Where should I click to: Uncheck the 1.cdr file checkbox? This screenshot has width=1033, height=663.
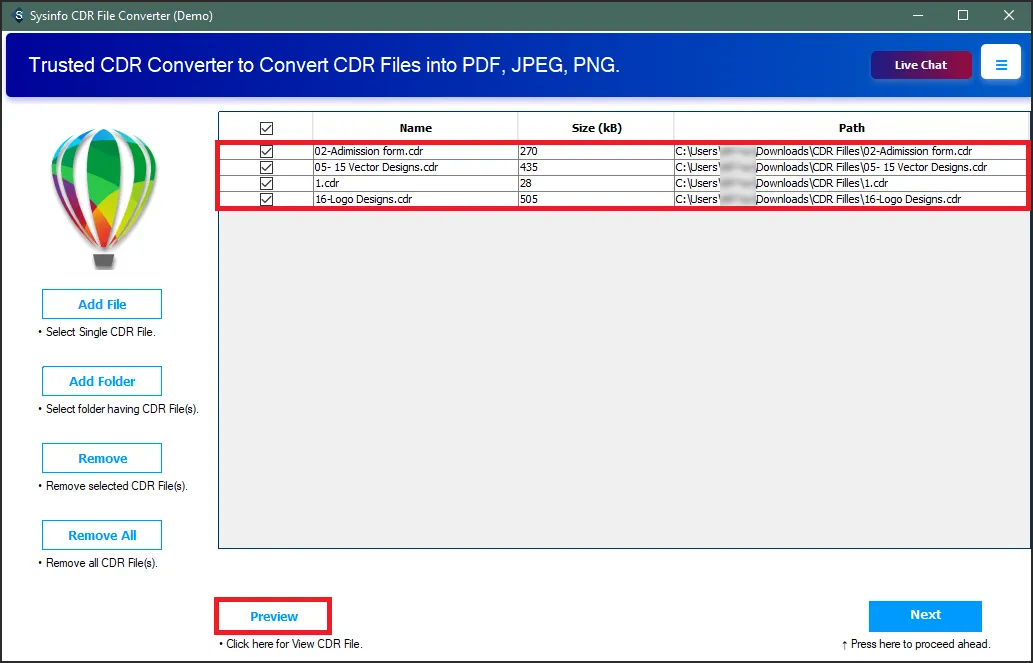pyautogui.click(x=266, y=183)
